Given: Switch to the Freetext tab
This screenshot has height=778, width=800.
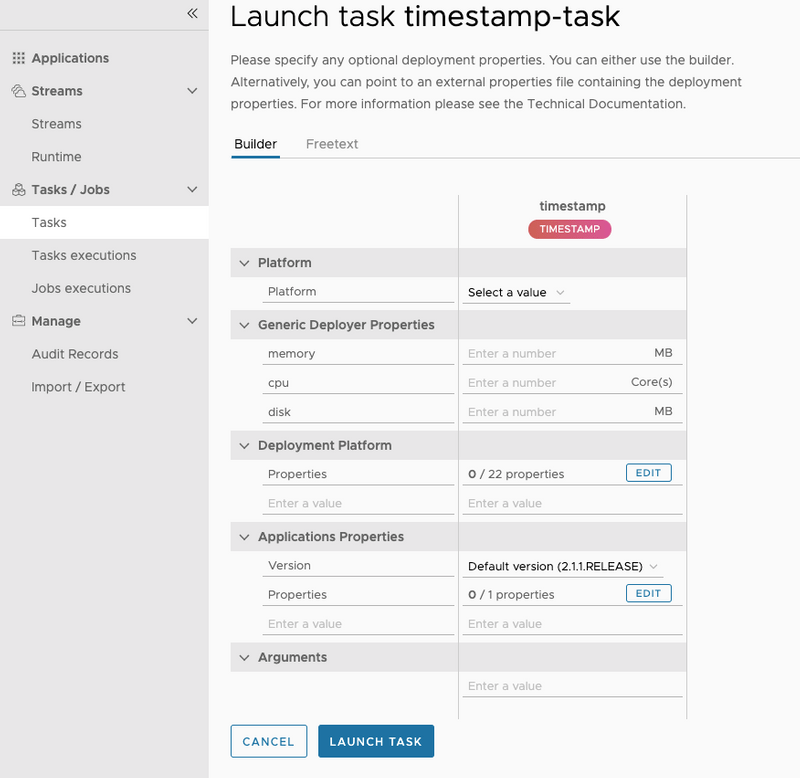Looking at the screenshot, I should tap(332, 144).
